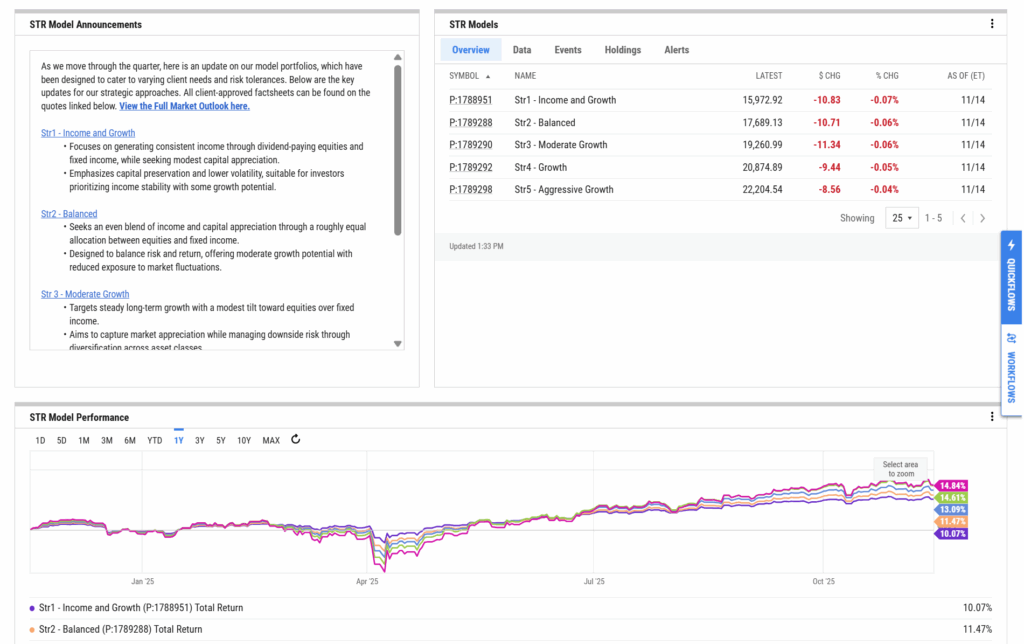This screenshot has width=1024, height=644.
Task: Switch to the Holdings tab
Action: [x=622, y=49]
